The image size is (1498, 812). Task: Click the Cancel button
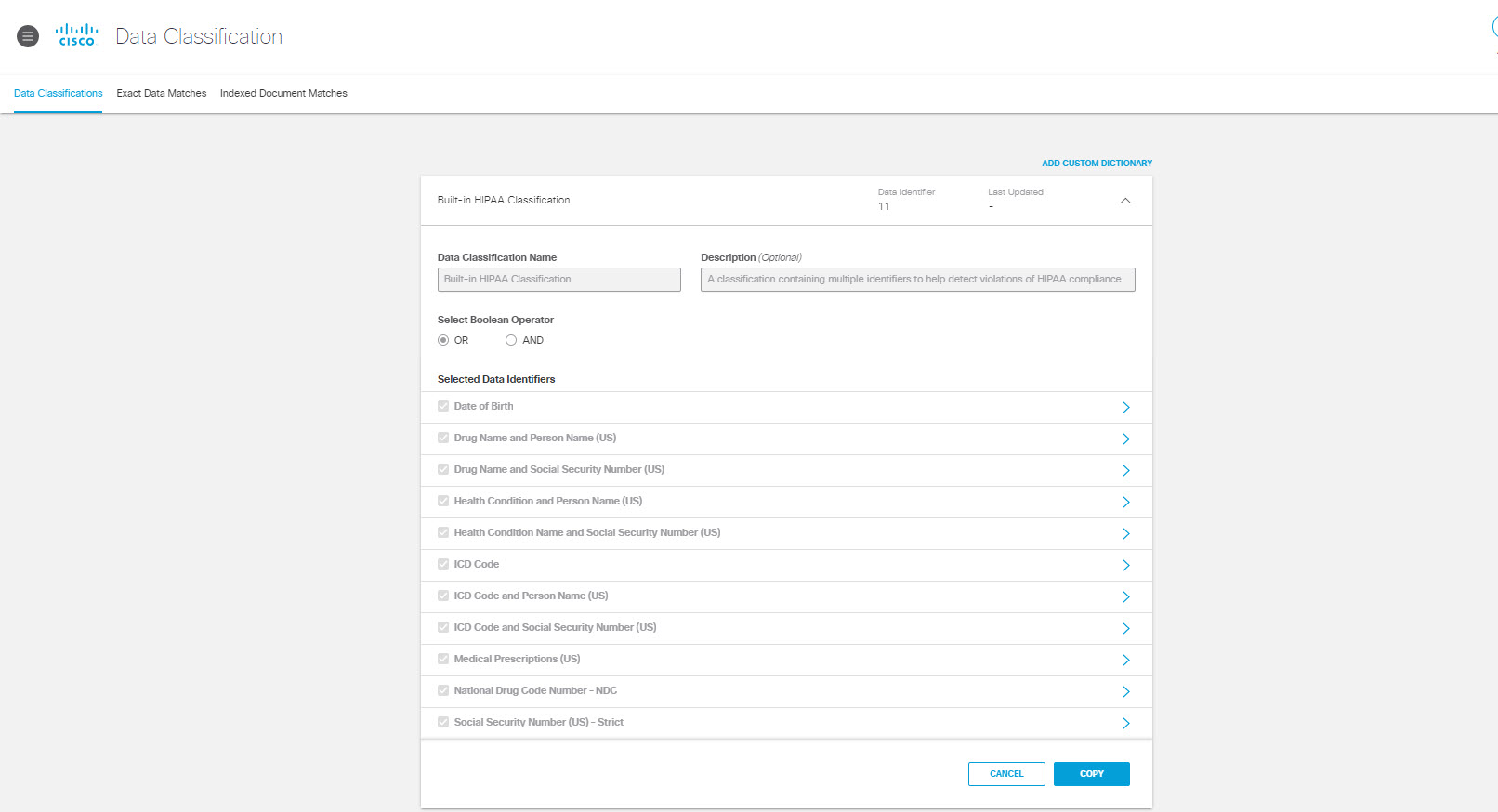[1006, 774]
